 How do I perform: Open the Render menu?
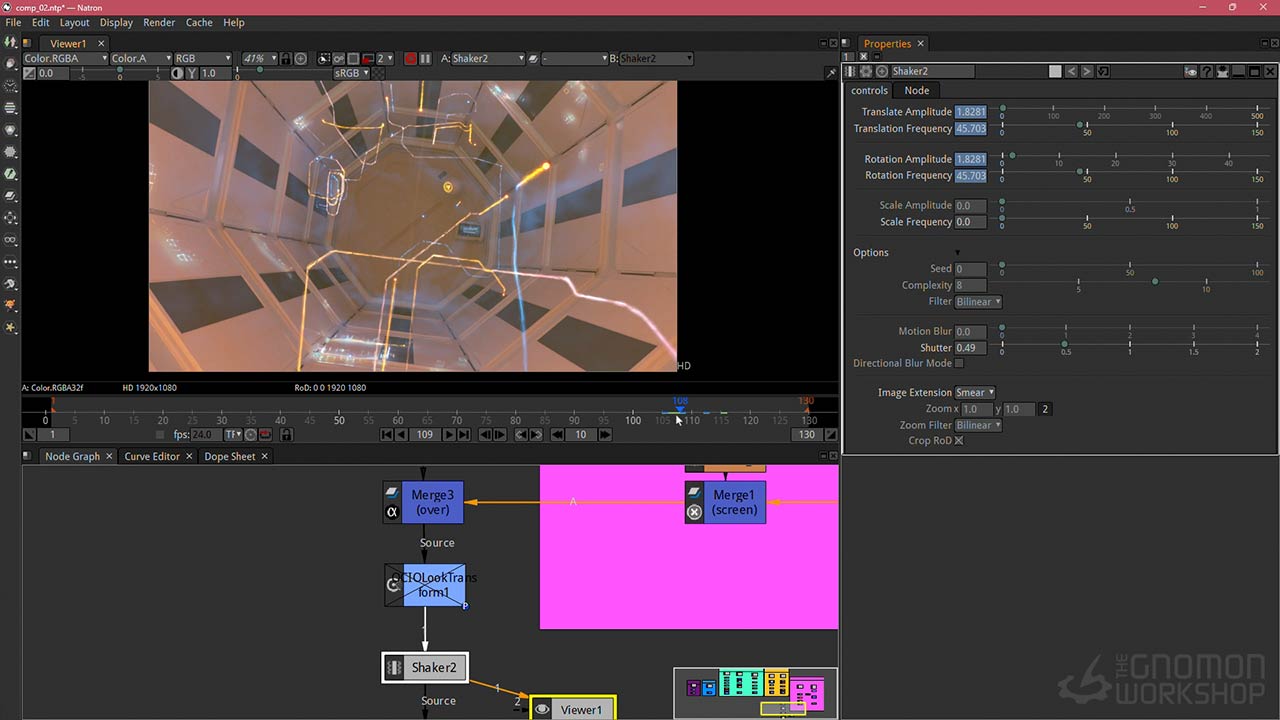159,22
